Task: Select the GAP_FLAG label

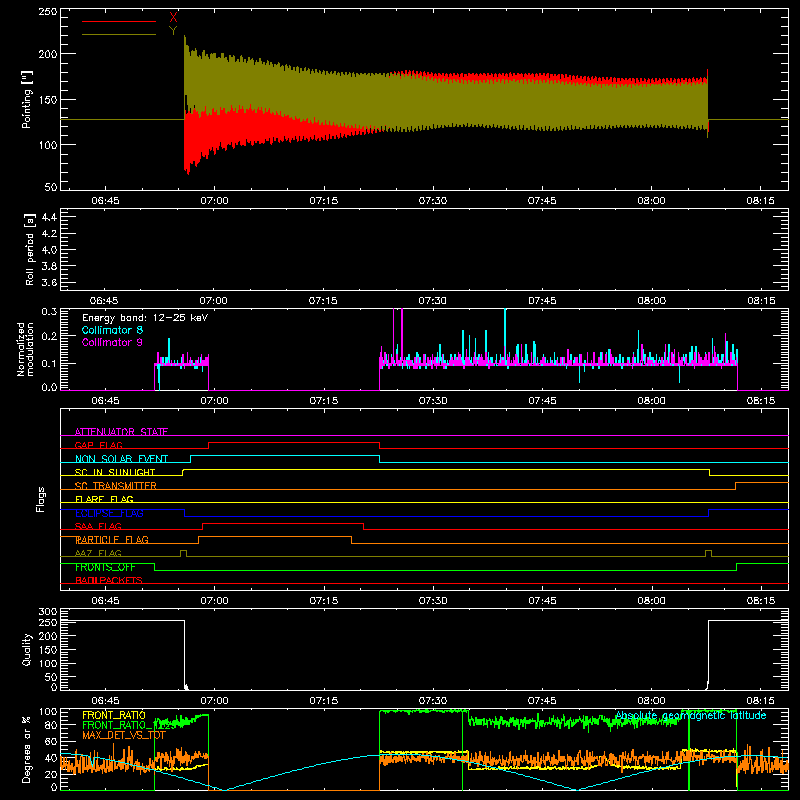Action: click(x=98, y=445)
